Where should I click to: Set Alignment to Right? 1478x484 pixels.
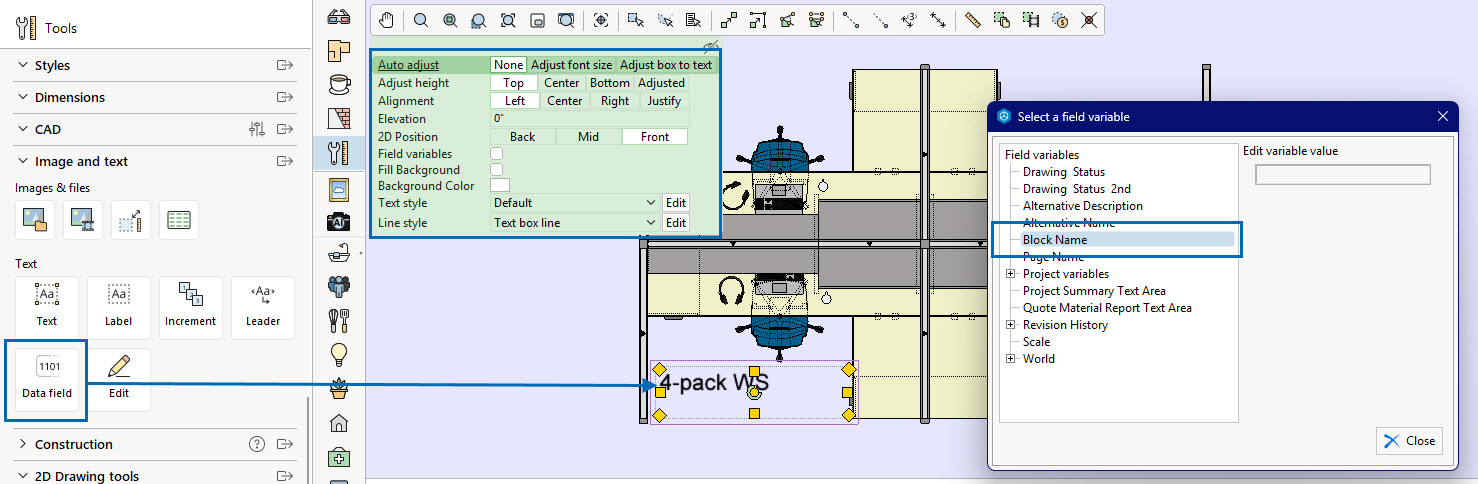pos(615,101)
